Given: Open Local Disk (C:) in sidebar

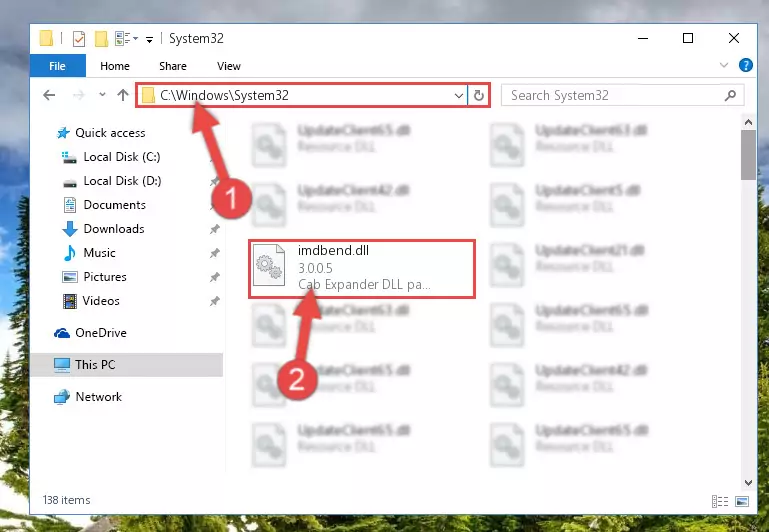Looking at the screenshot, I should [122, 157].
